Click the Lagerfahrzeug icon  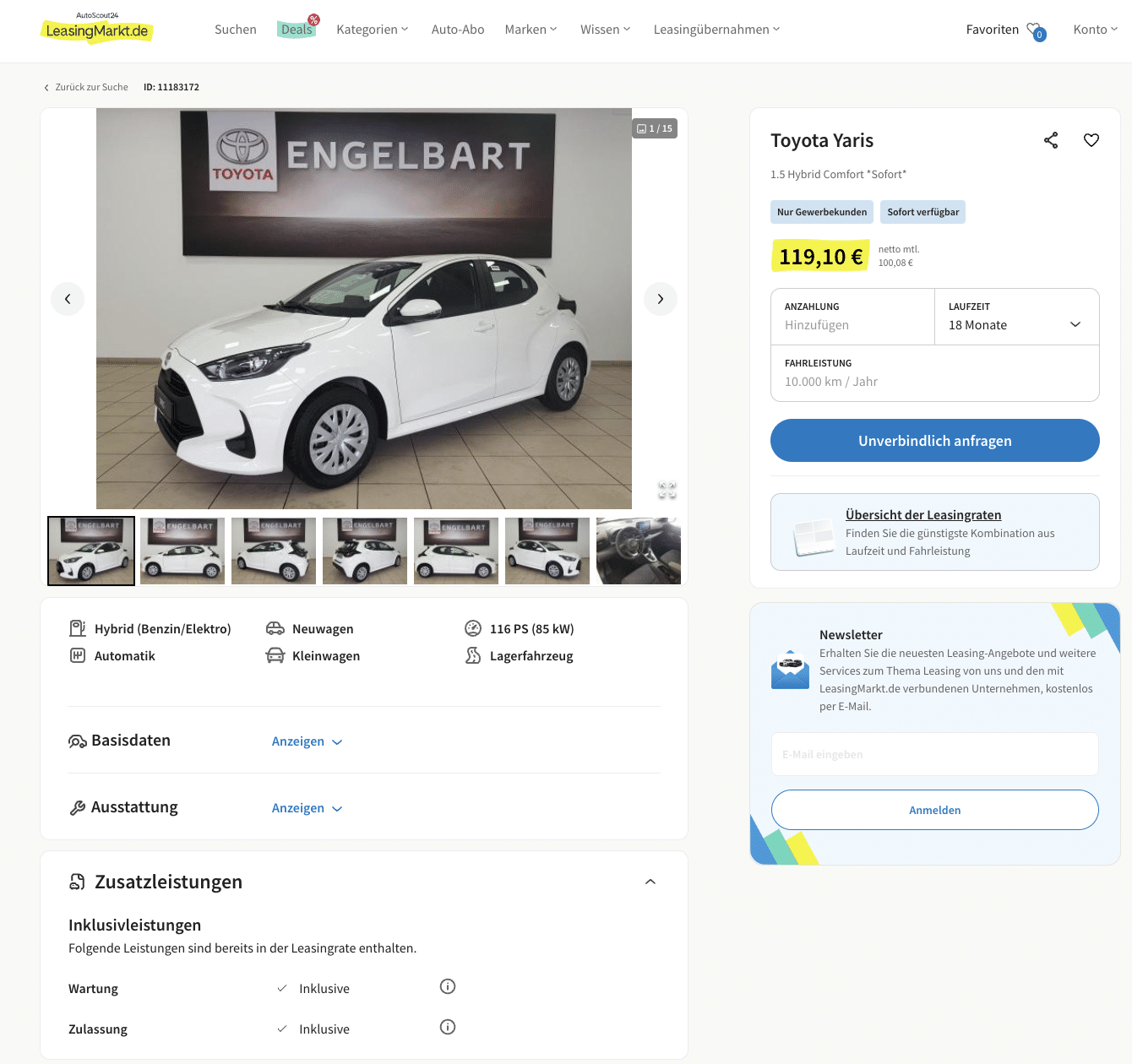(473, 655)
